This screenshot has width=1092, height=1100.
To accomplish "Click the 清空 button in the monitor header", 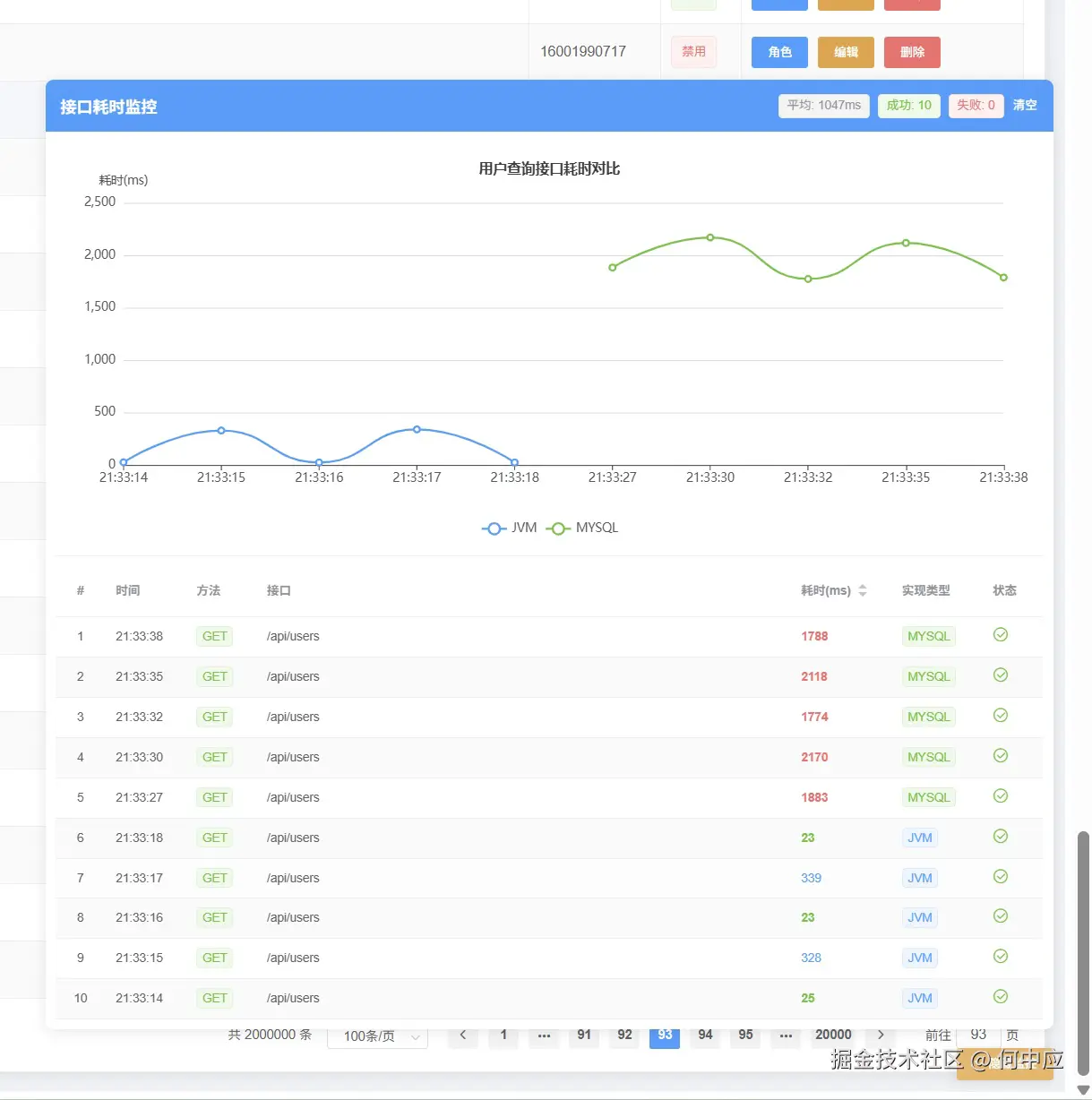I will pyautogui.click(x=1025, y=106).
